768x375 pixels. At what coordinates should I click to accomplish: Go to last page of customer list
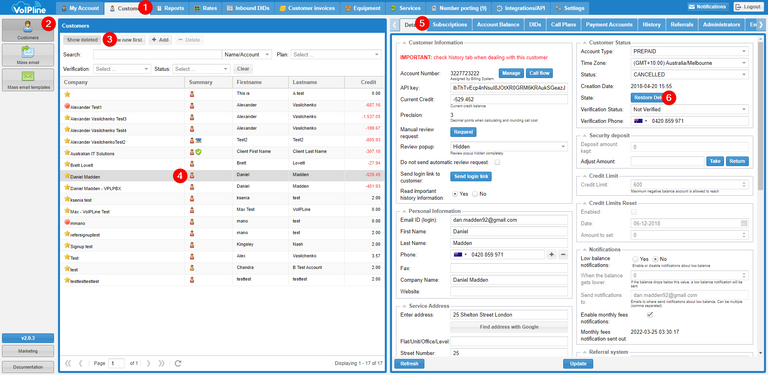[x=161, y=363]
